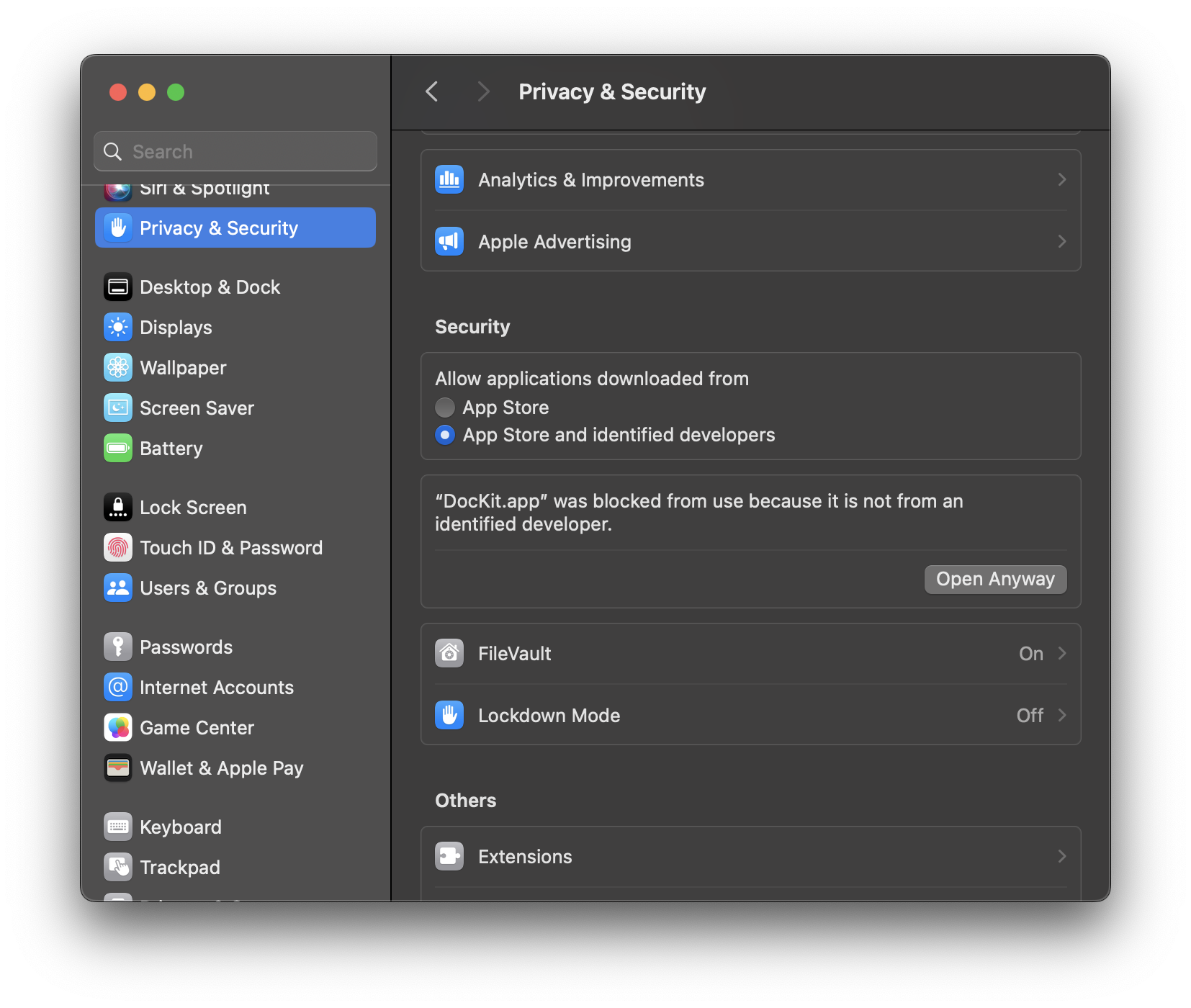
Task: Click the FileVault safe icon
Action: [x=449, y=653]
